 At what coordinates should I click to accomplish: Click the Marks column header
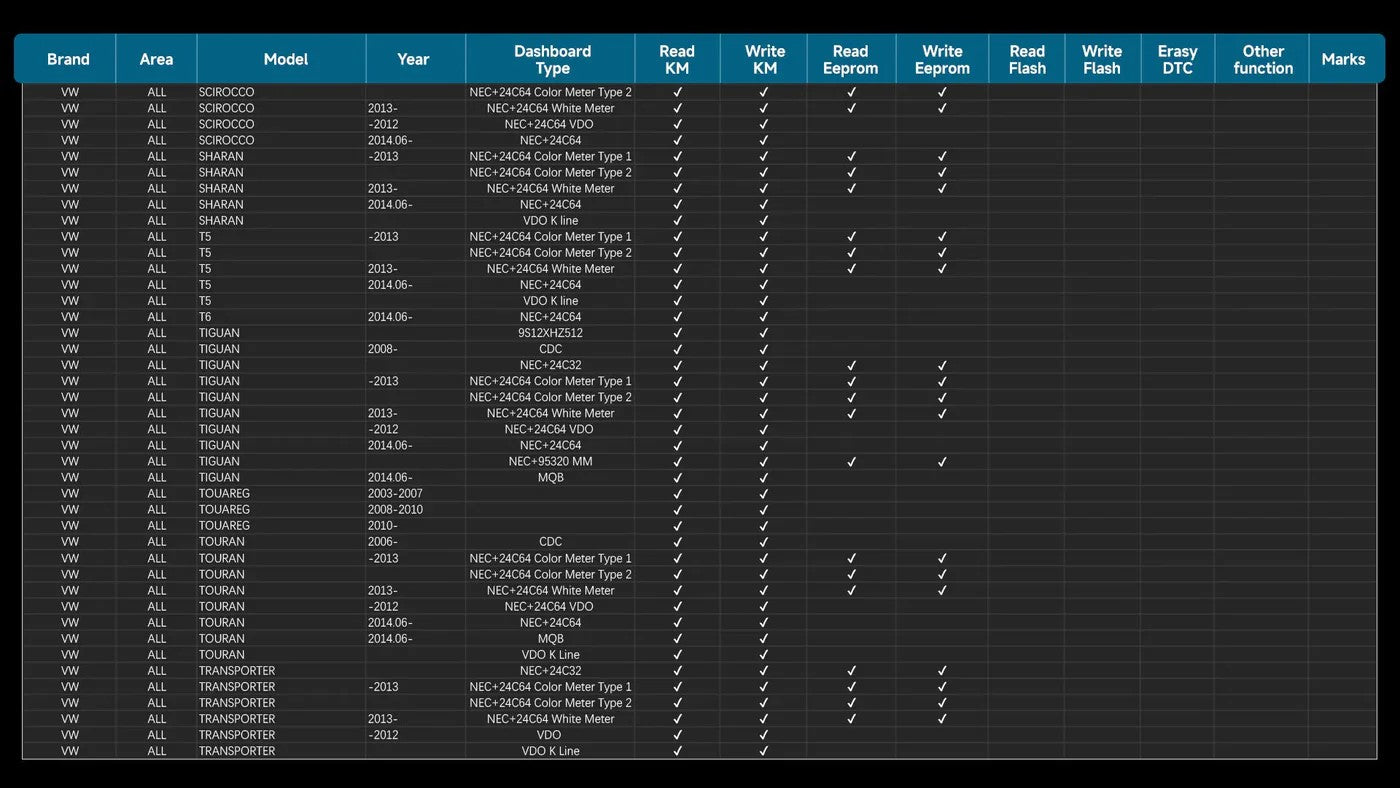pyautogui.click(x=1342, y=59)
